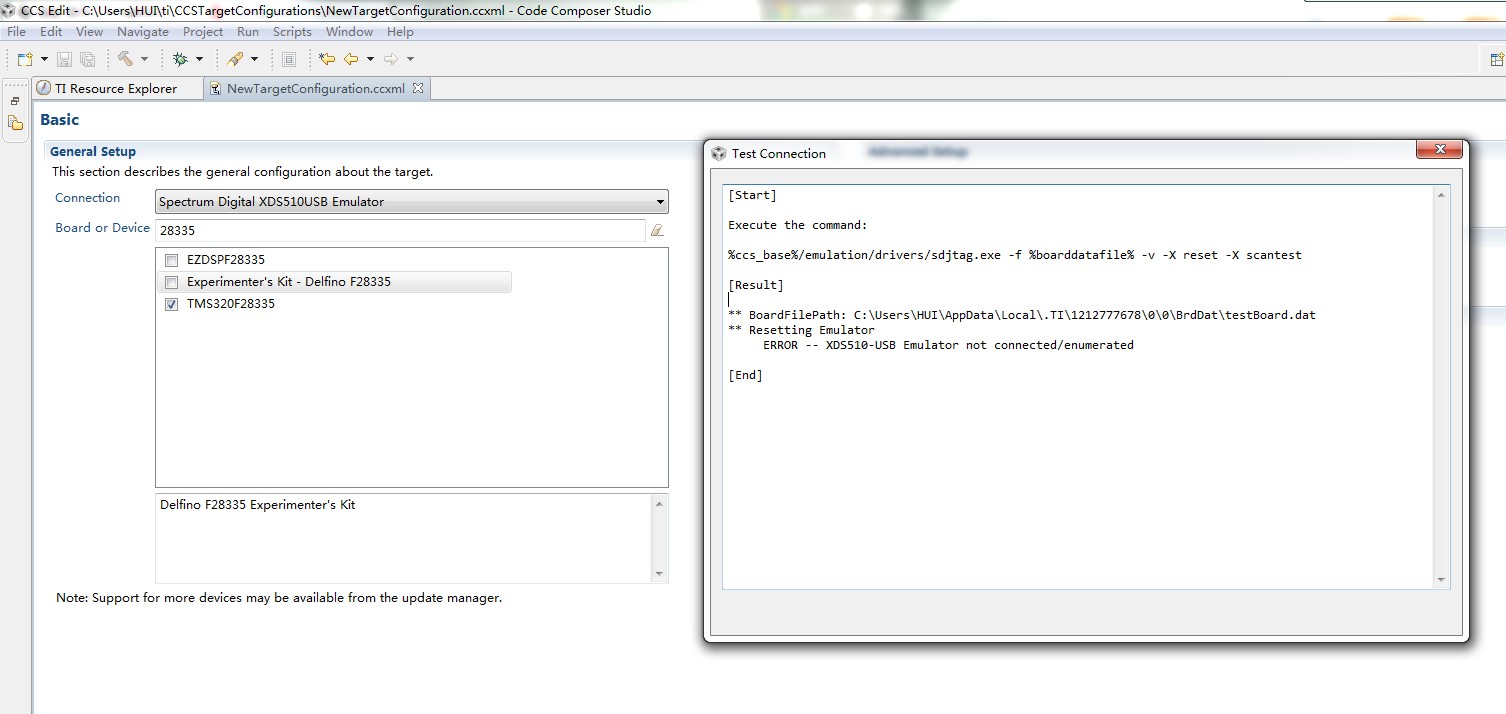
Task: Click the Back navigation arrow icon
Action: (x=351, y=60)
